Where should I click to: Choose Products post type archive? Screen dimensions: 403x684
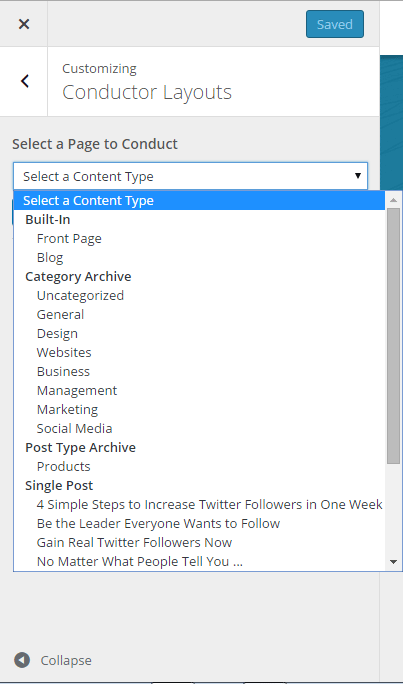(63, 466)
